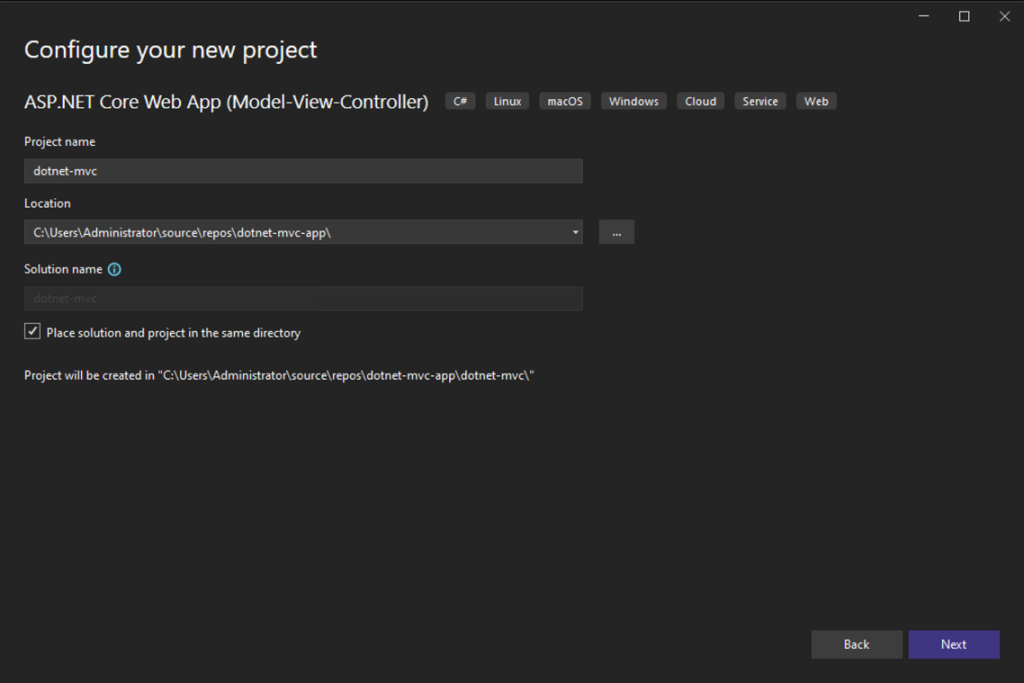Image resolution: width=1024 pixels, height=683 pixels.
Task: Select the C# language tag
Action: (459, 100)
